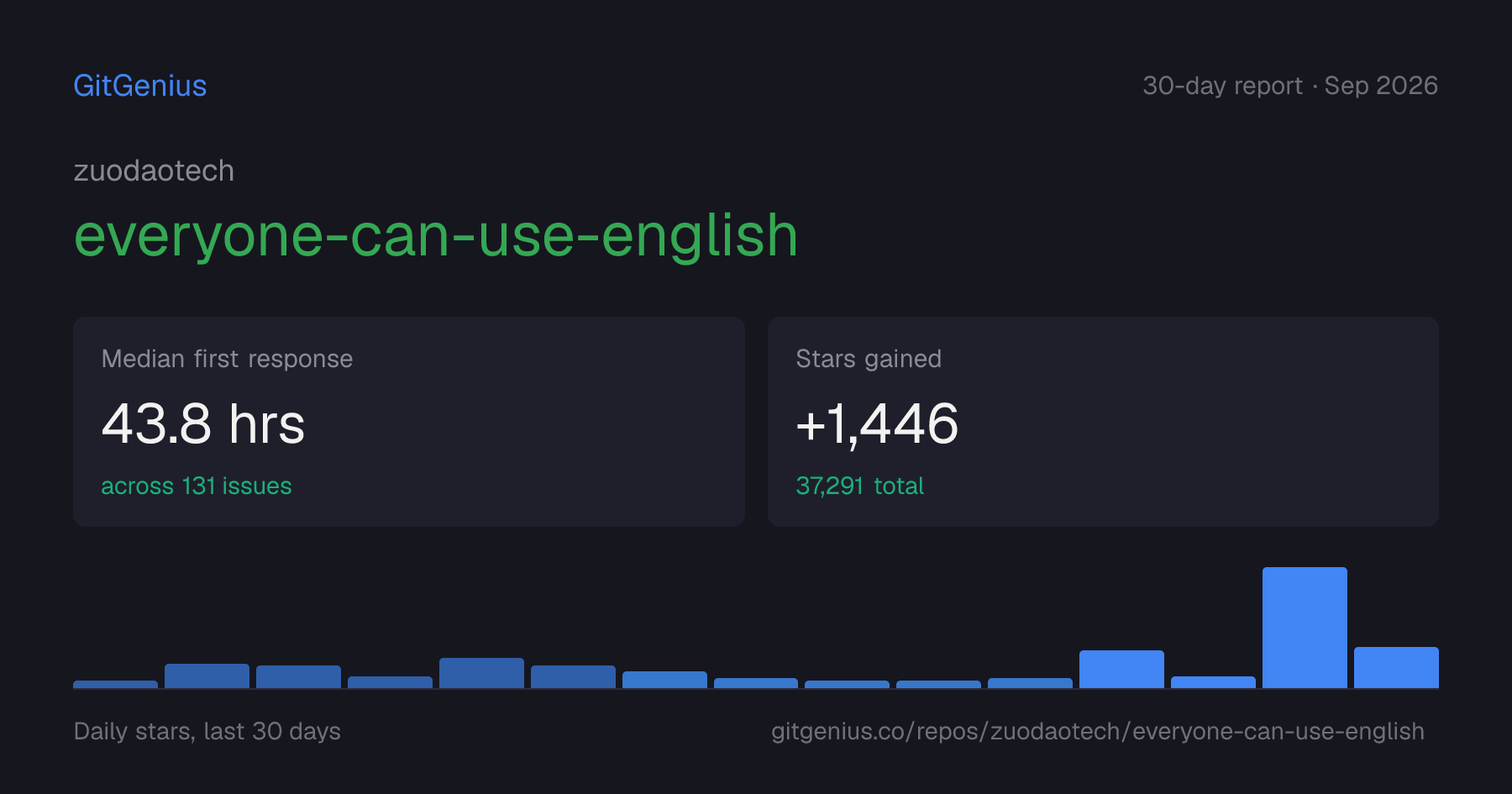Open the everyone-can-use-english repo title

[x=436, y=236]
